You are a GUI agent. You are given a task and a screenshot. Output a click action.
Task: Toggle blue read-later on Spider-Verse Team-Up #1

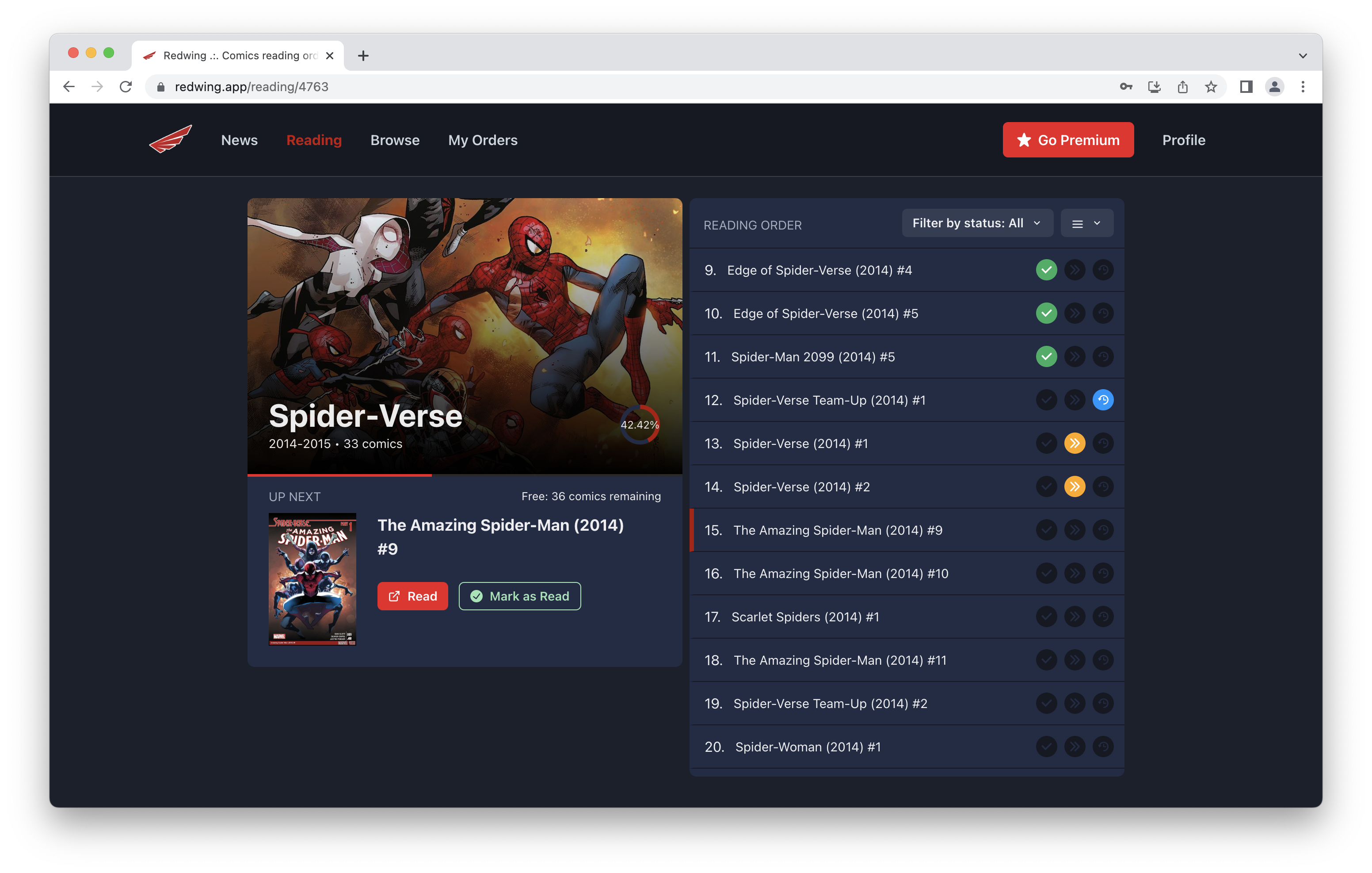1103,400
